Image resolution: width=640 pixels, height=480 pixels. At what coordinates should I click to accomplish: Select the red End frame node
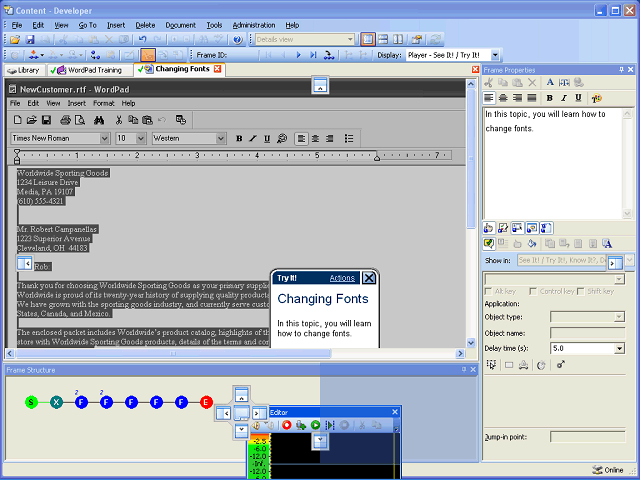(206, 402)
